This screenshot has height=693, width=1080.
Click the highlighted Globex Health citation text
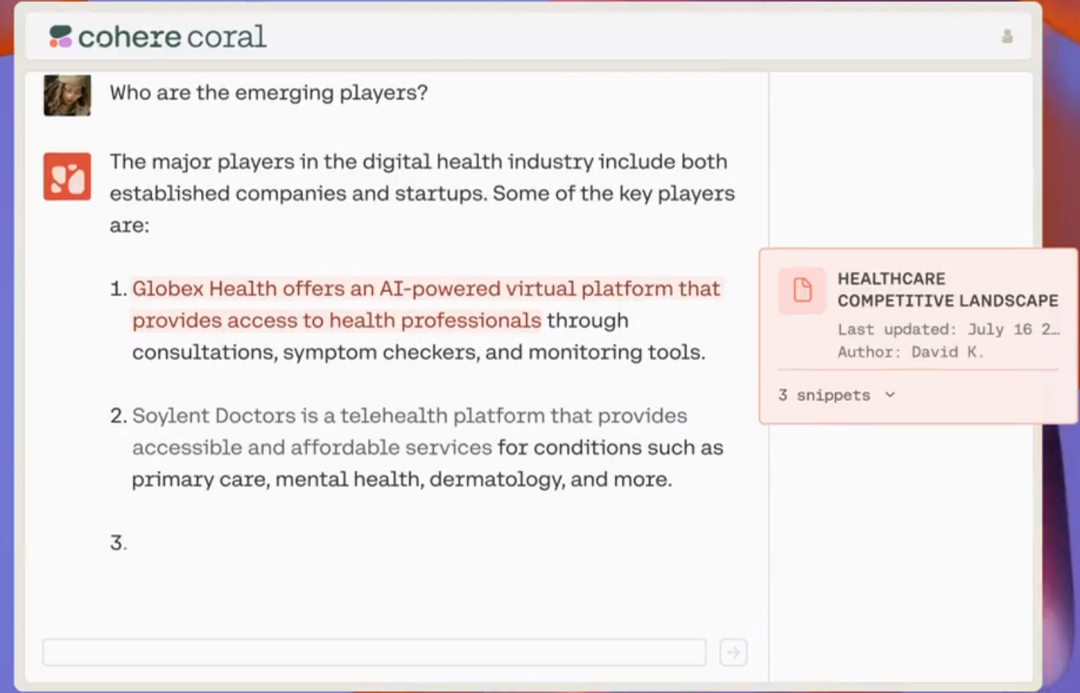[x=426, y=304]
